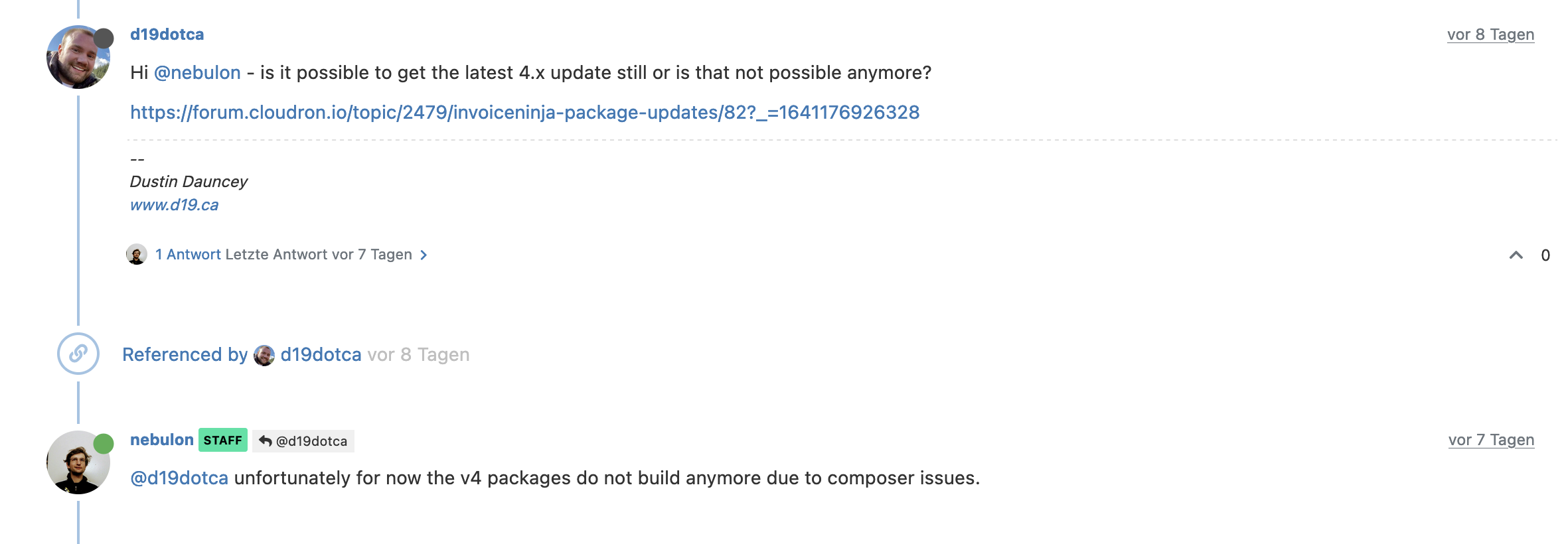
Task: Click the chain link reference icon
Action: (78, 354)
